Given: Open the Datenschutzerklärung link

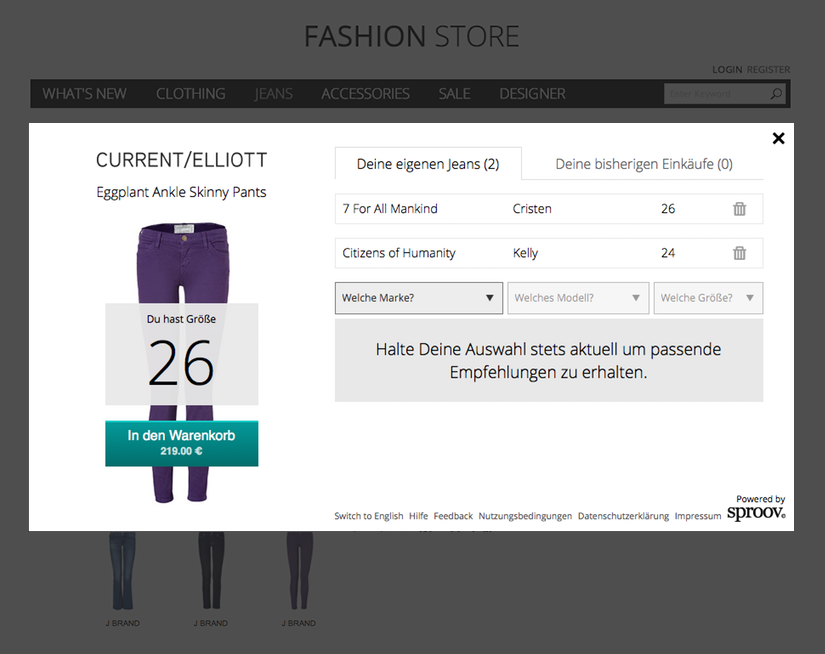Looking at the screenshot, I should point(623,516).
